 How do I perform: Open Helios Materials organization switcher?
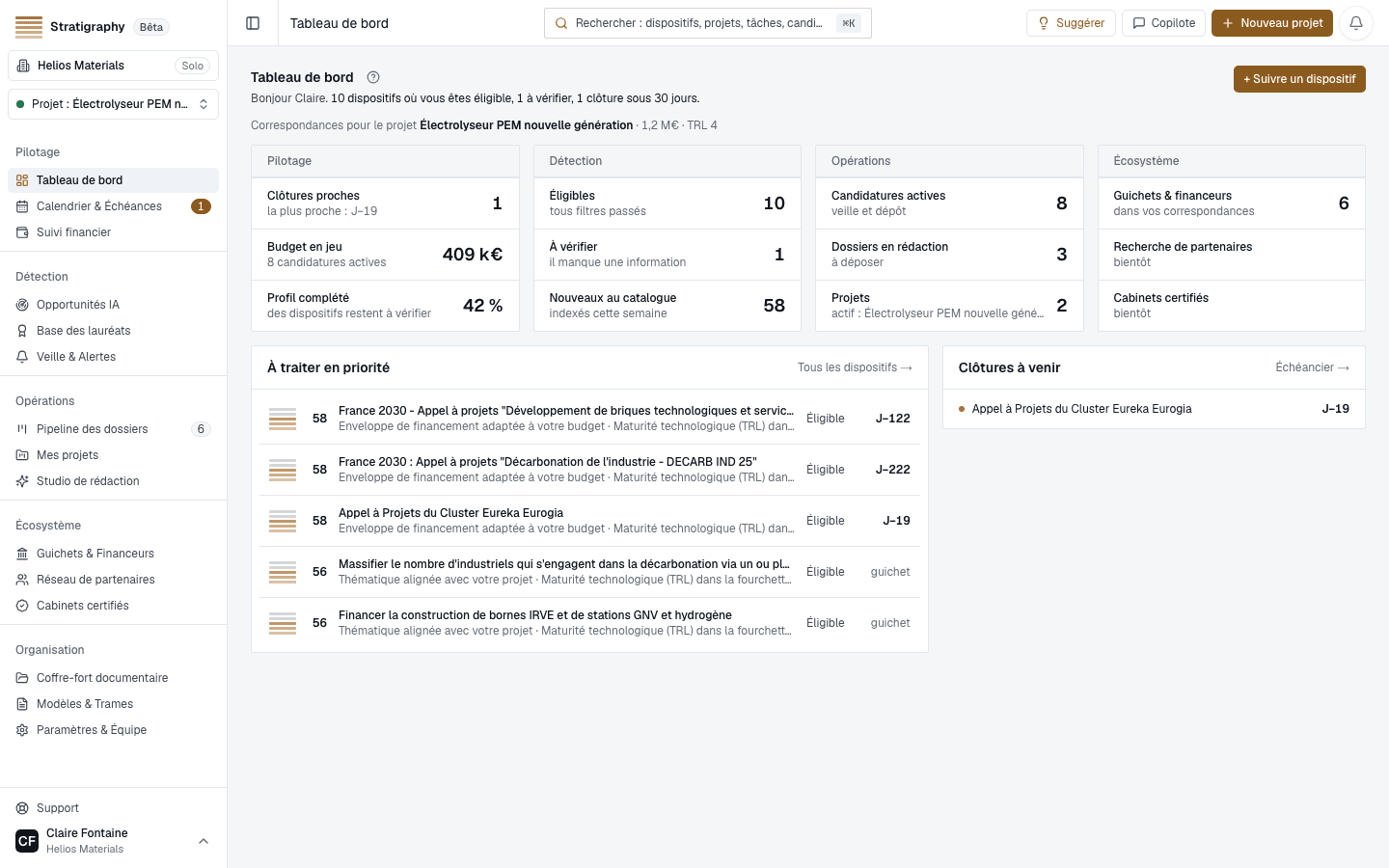tap(113, 66)
